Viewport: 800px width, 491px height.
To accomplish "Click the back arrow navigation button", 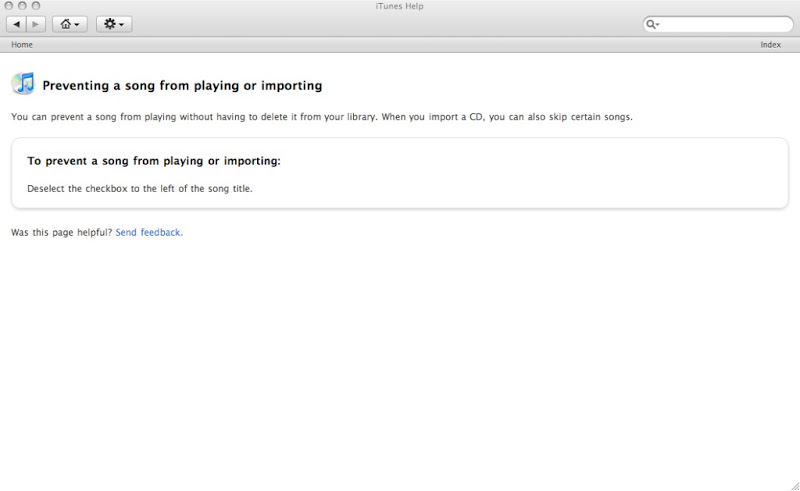I will pos(17,24).
